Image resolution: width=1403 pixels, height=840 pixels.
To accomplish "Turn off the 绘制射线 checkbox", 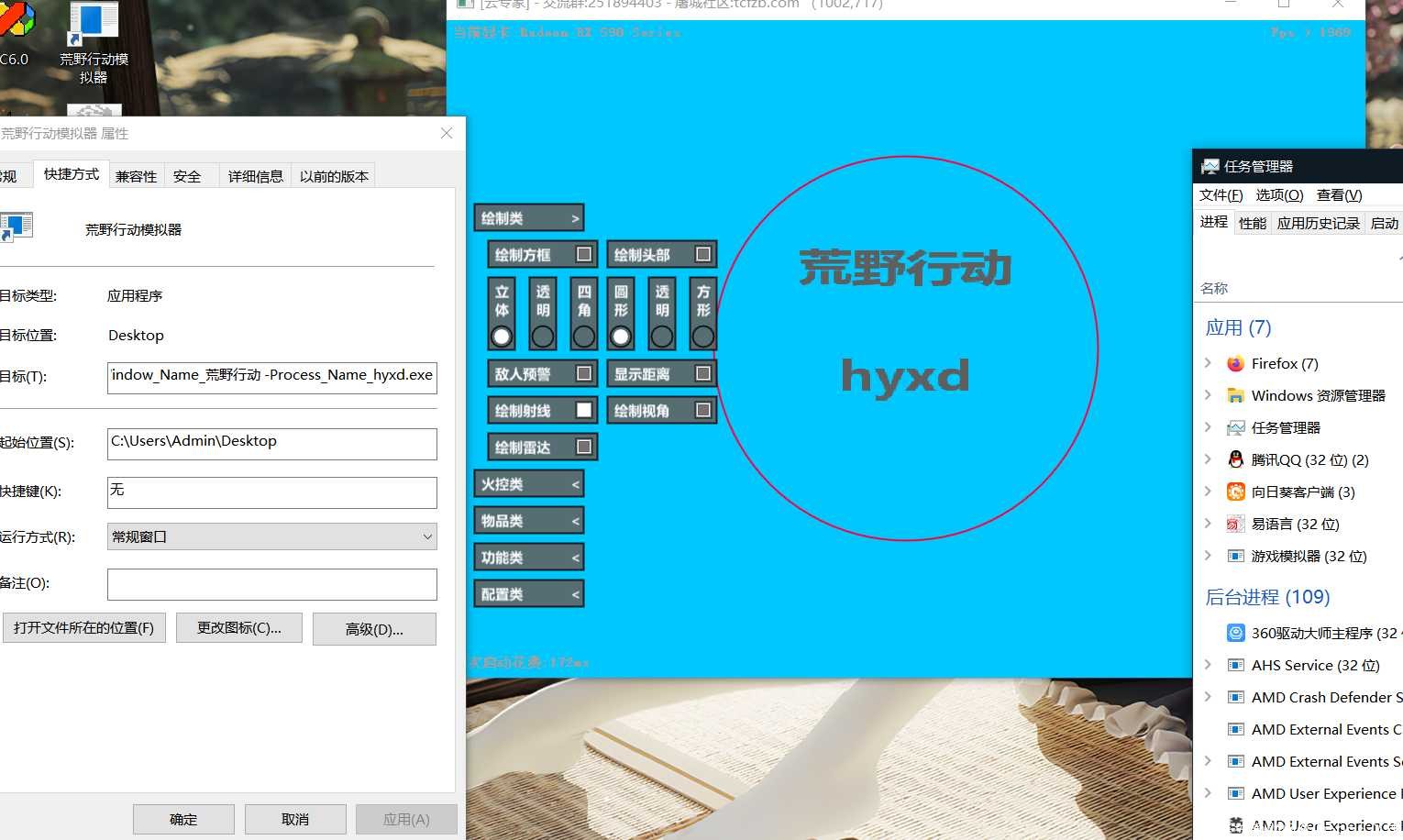I will coord(583,410).
